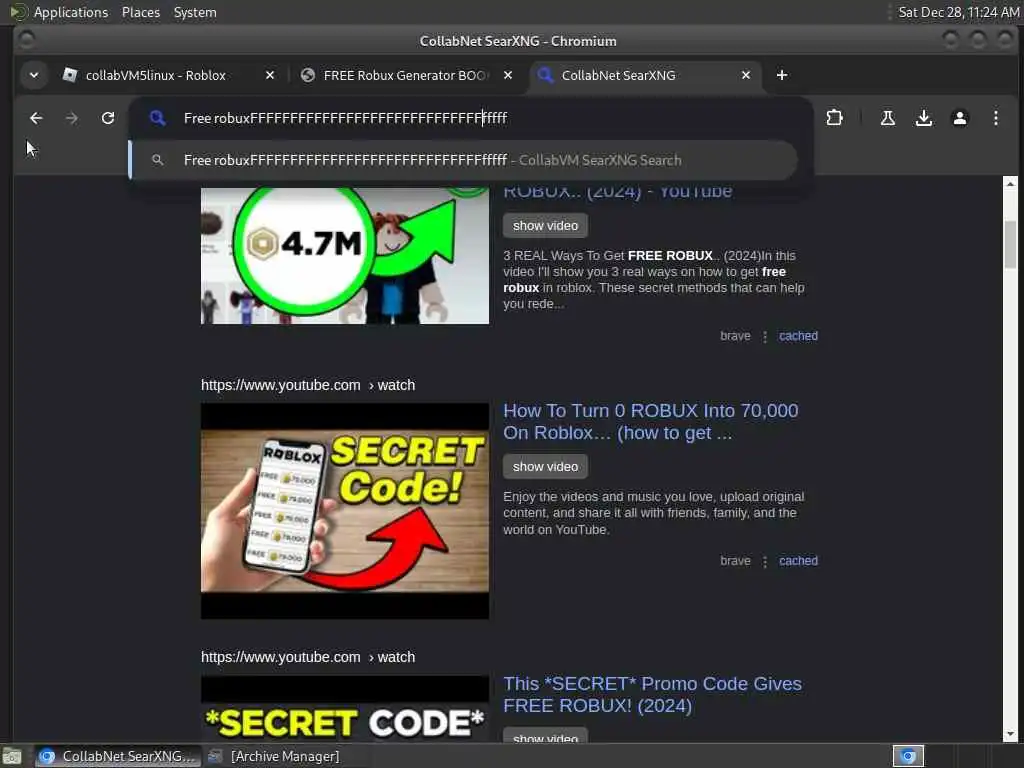
Task: Click the forward navigation arrow
Action: tap(72, 118)
